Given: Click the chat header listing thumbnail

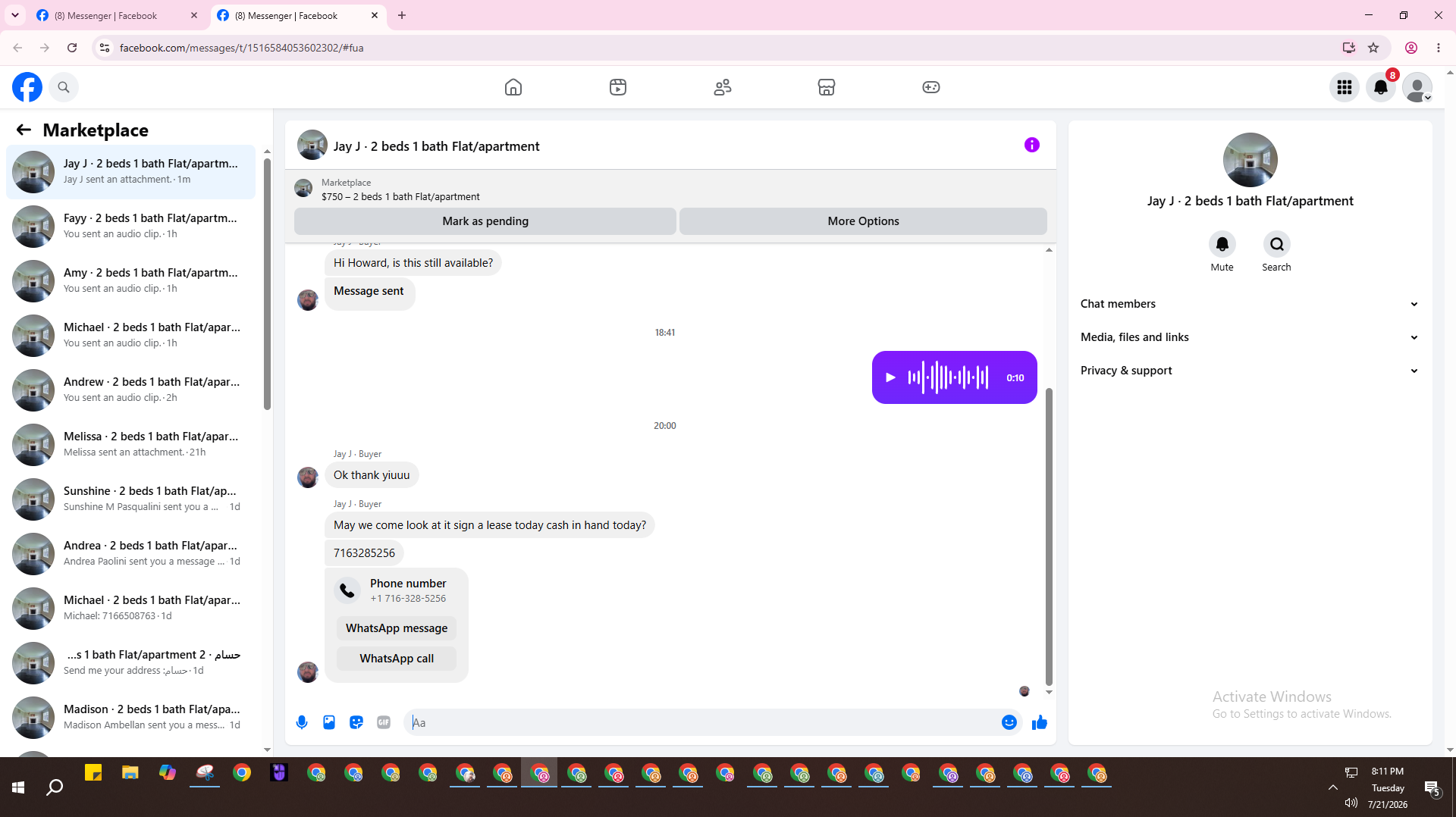Looking at the screenshot, I should (x=312, y=146).
